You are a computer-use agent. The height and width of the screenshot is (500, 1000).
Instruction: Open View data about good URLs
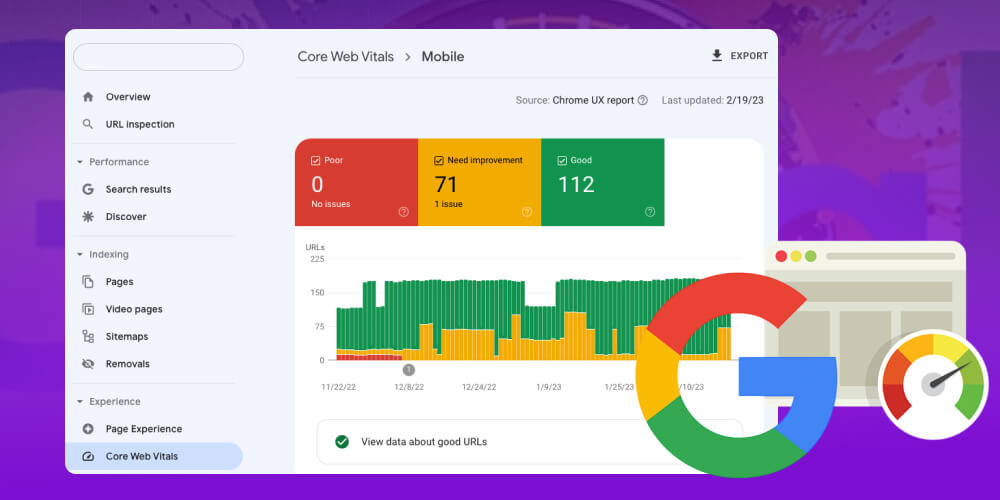click(529, 441)
